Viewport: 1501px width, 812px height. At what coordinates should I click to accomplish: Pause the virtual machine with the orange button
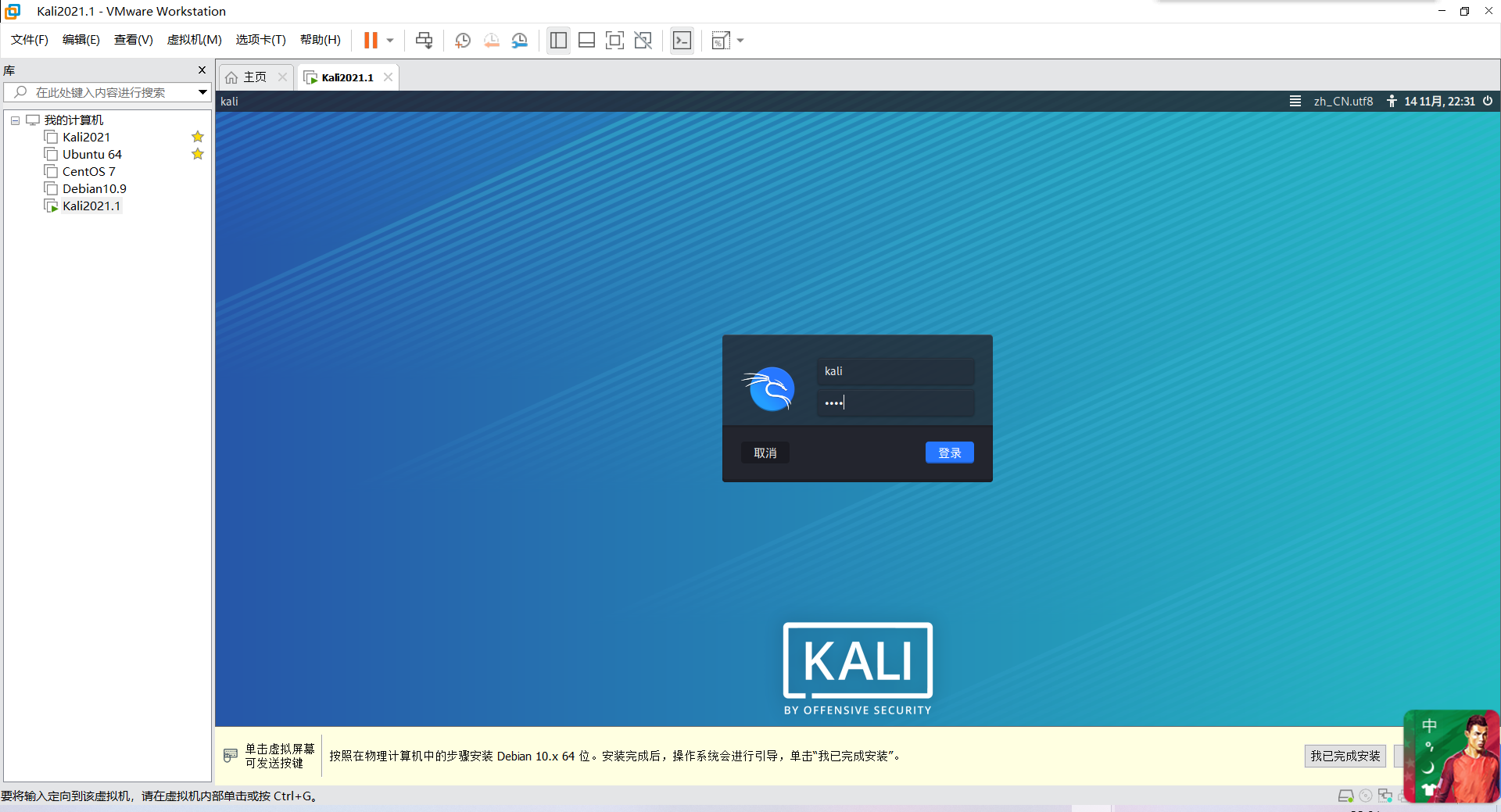click(x=371, y=40)
